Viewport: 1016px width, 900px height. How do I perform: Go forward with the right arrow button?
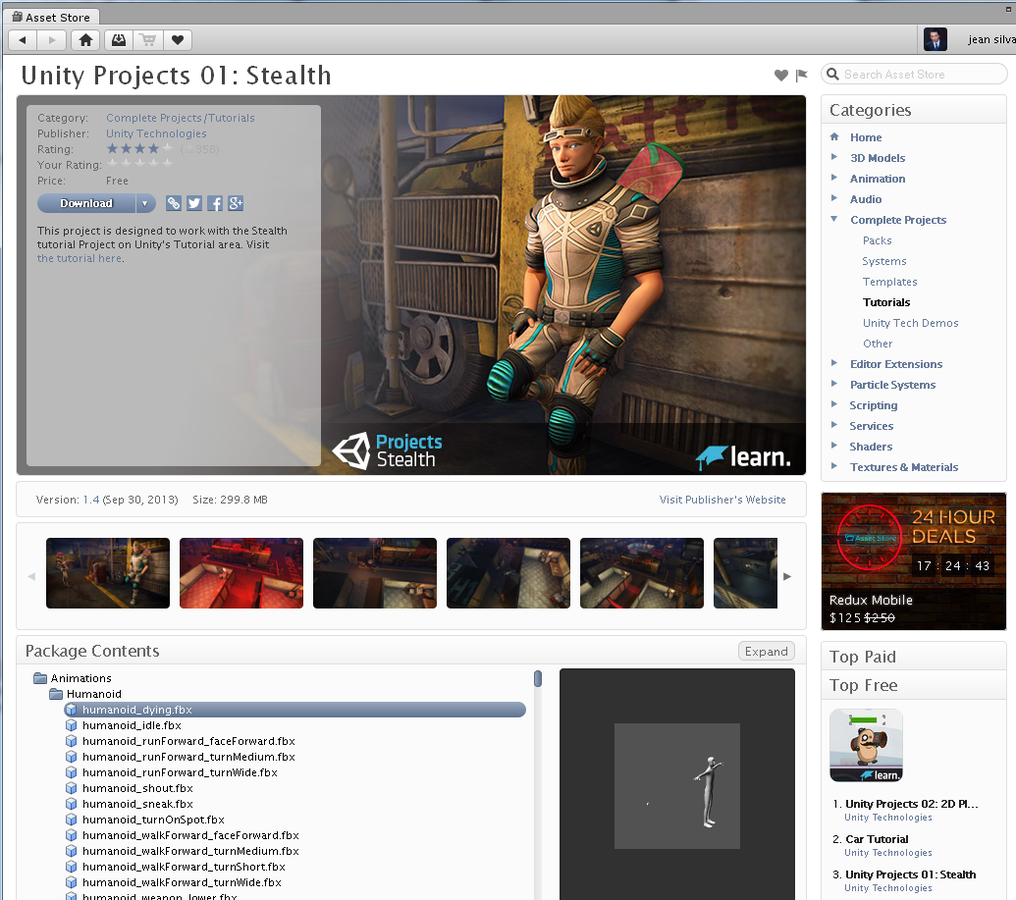pyautogui.click(x=52, y=40)
